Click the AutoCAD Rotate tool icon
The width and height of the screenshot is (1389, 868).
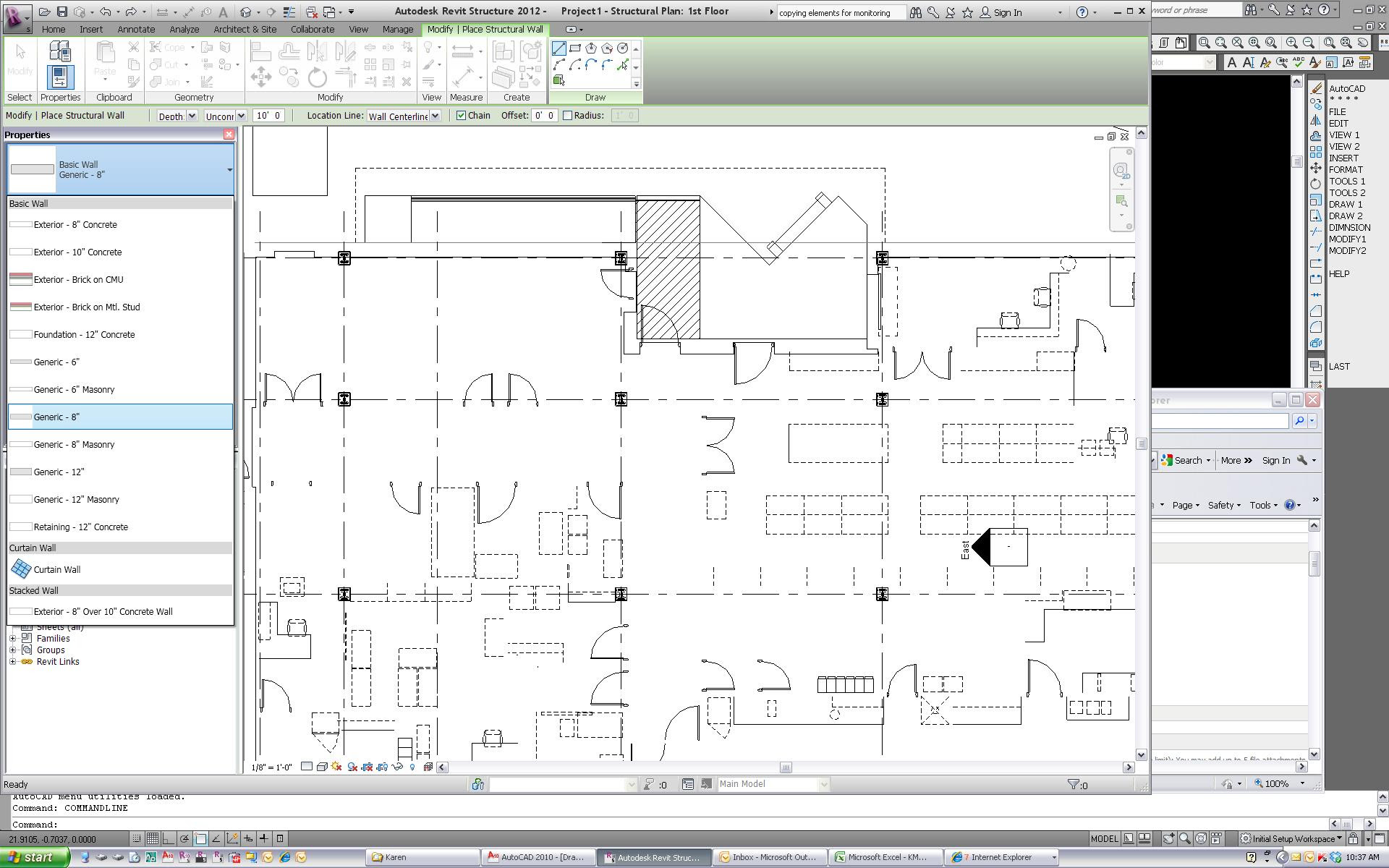(1316, 184)
